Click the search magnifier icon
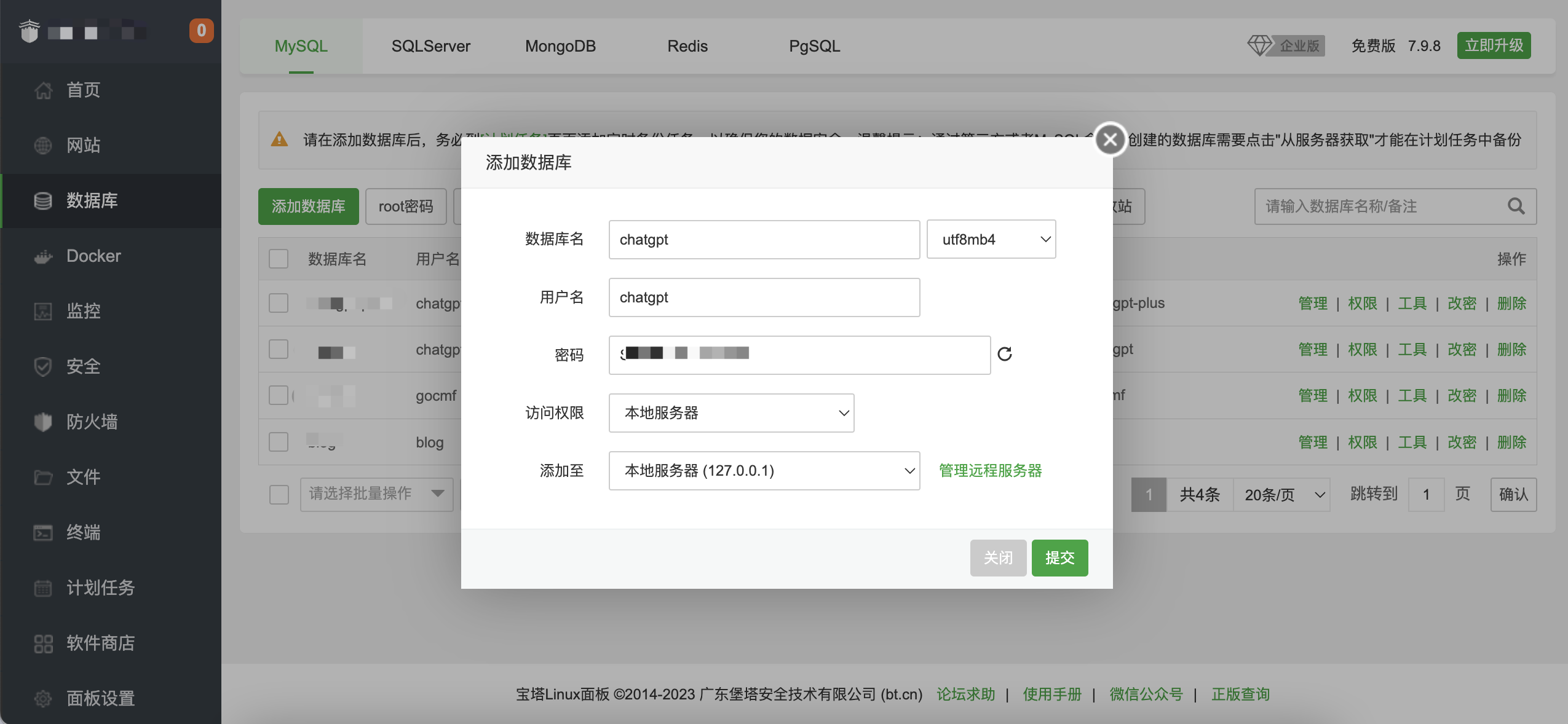Viewport: 1568px width, 724px height. [1516, 207]
